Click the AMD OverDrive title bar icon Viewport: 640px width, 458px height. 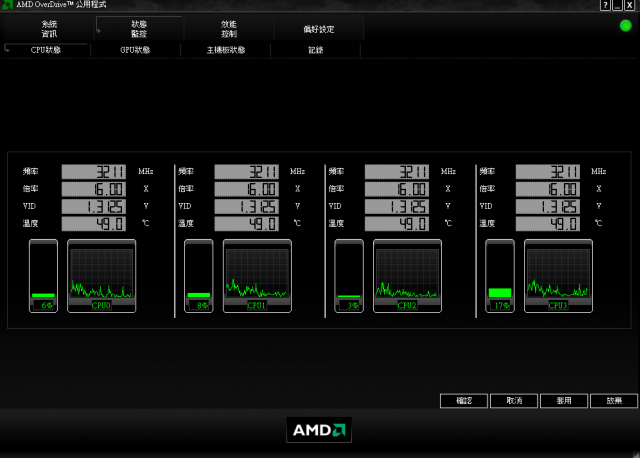tap(7, 5)
